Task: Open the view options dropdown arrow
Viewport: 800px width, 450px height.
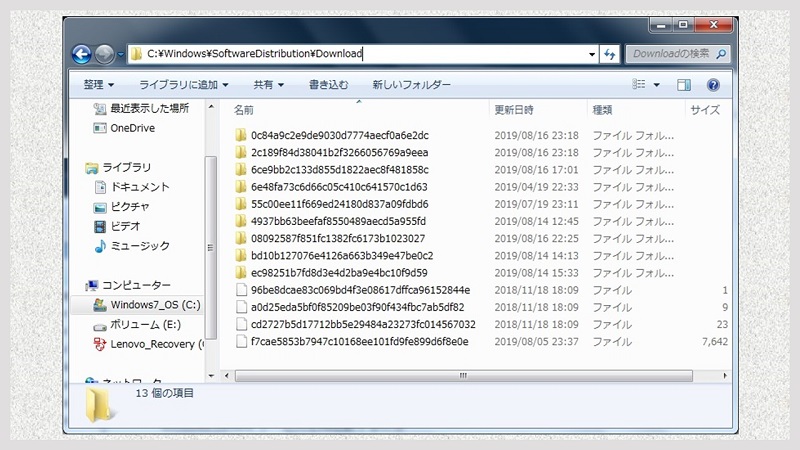Action: pos(657,85)
